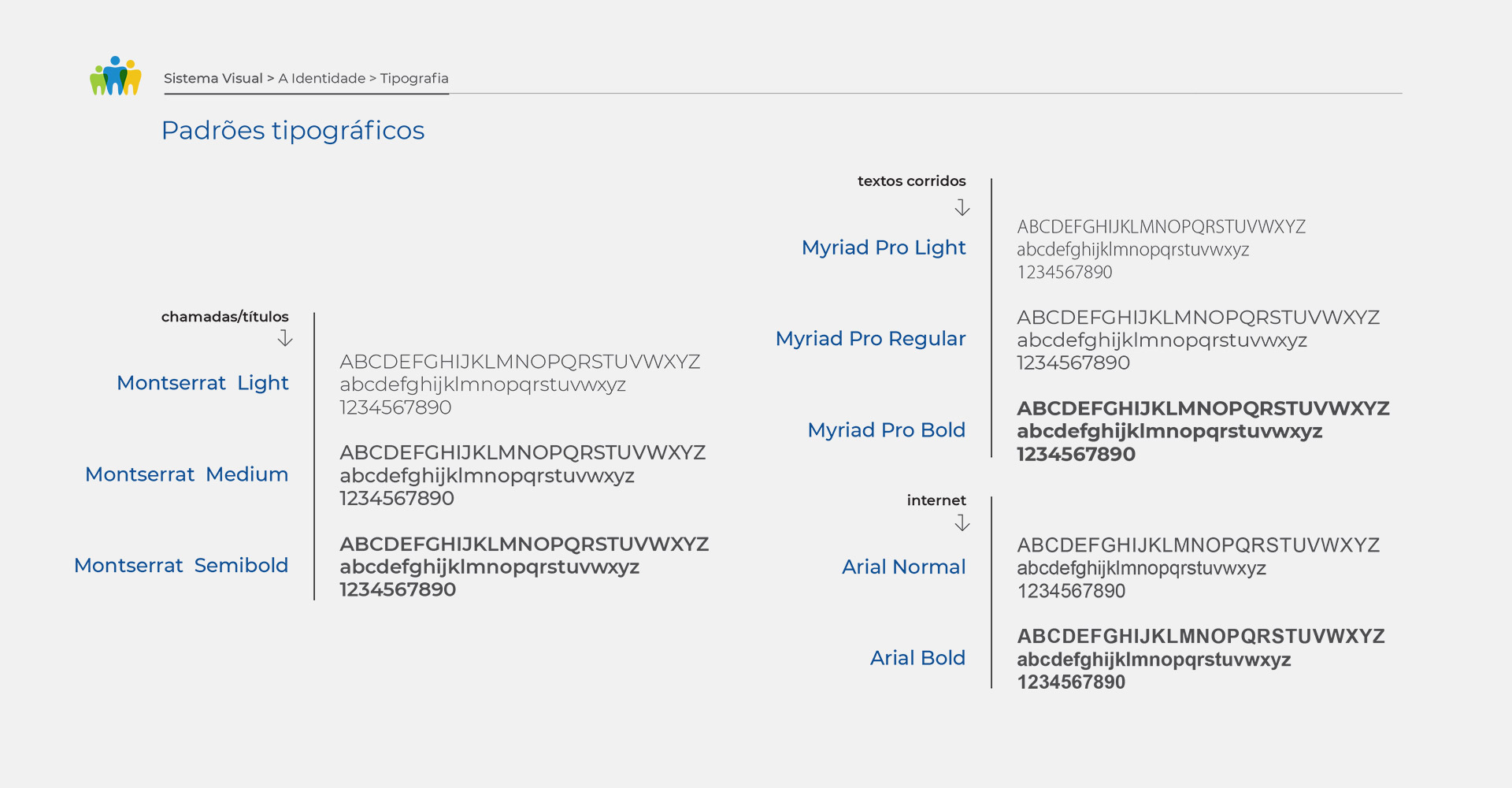Click the internet section label
Viewport: 1512px width, 788px height.
pyautogui.click(x=936, y=500)
